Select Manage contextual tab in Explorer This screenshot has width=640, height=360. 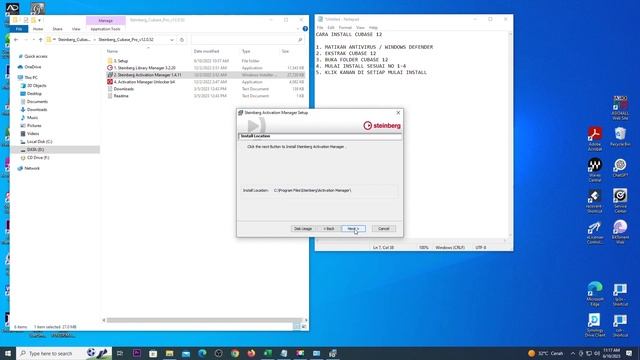click(x=106, y=20)
